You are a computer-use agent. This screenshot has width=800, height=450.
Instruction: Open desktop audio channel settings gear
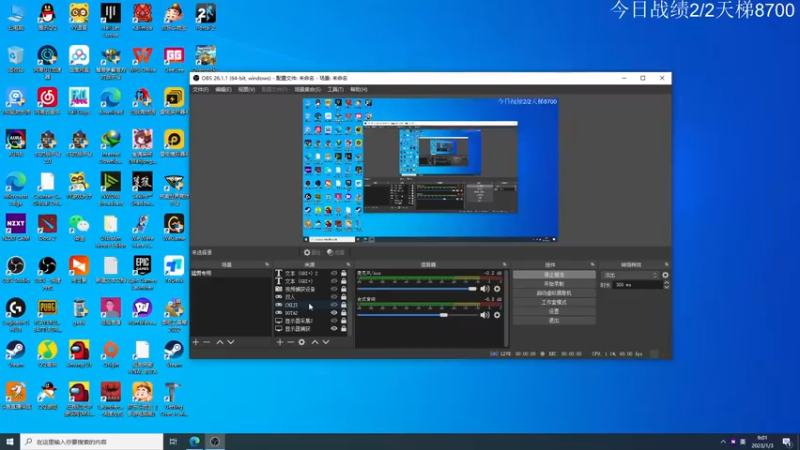tap(497, 315)
